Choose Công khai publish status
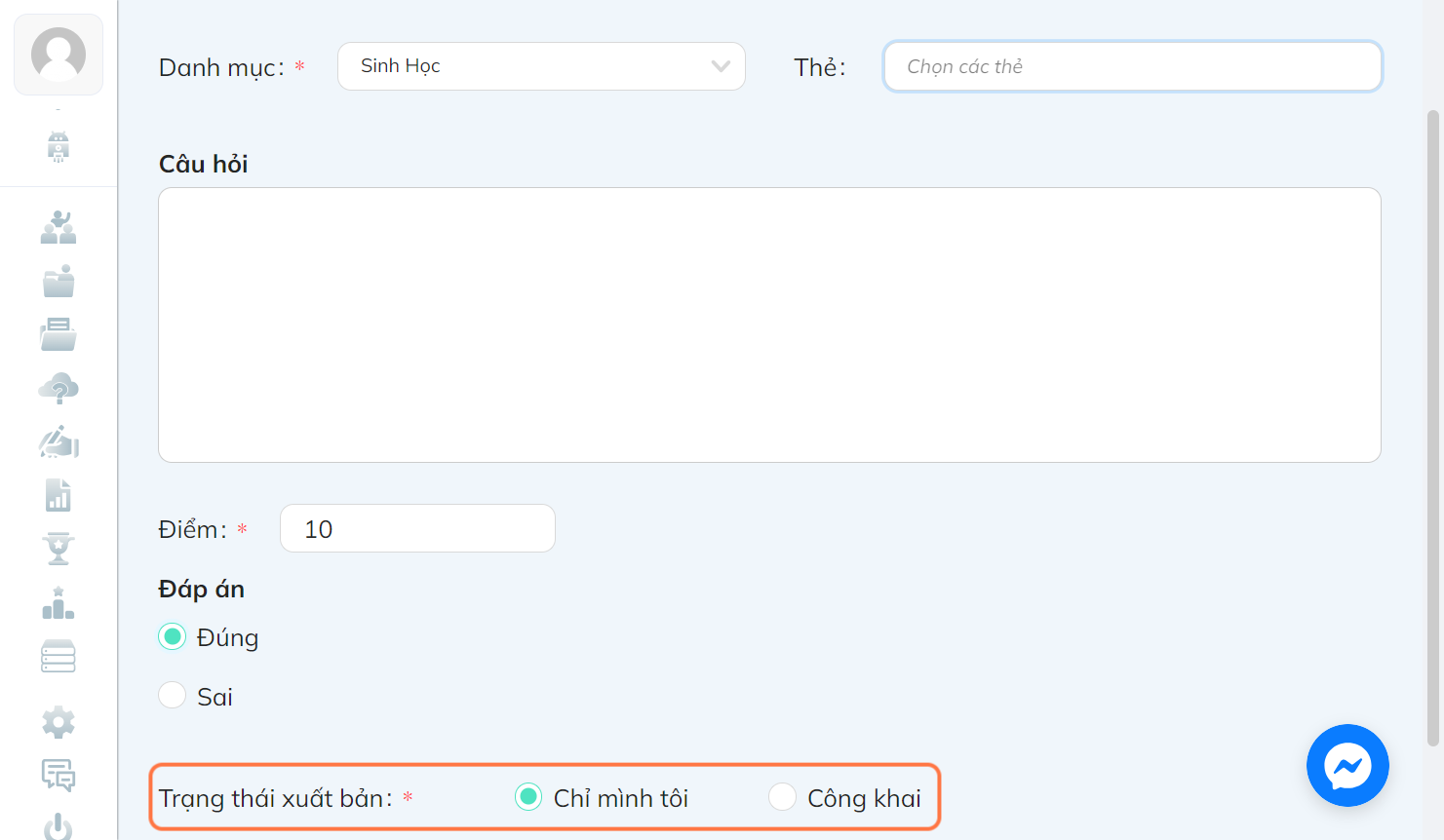The height and width of the screenshot is (840, 1444). [782, 797]
